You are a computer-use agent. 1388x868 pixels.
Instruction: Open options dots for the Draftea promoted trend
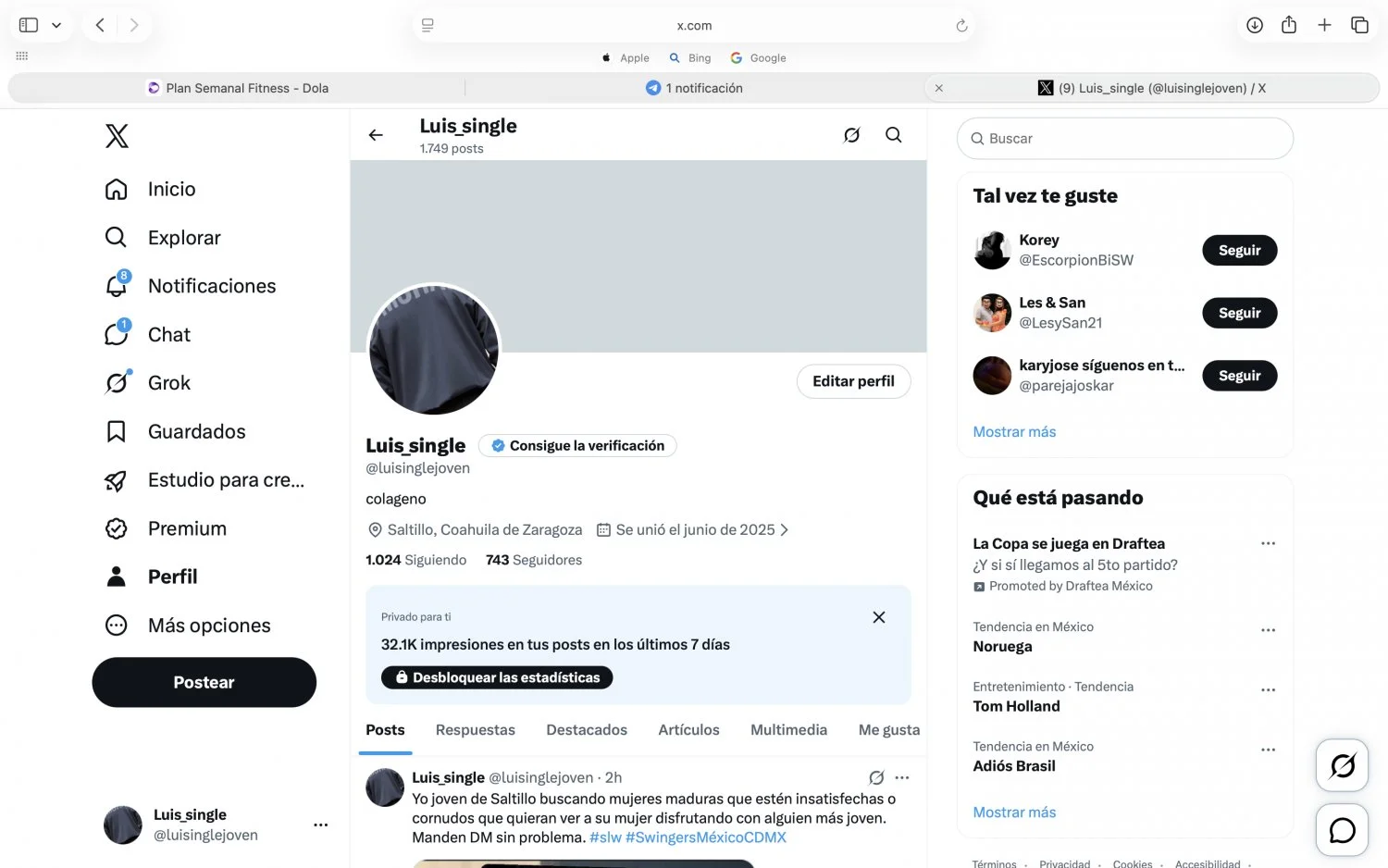[x=1268, y=544]
